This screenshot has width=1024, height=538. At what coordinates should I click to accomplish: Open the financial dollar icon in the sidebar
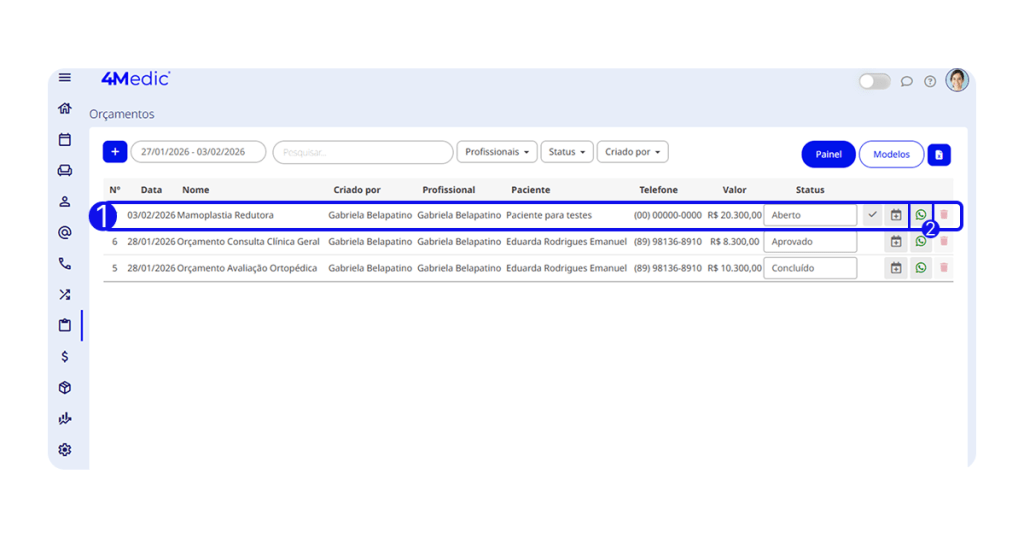[65, 356]
